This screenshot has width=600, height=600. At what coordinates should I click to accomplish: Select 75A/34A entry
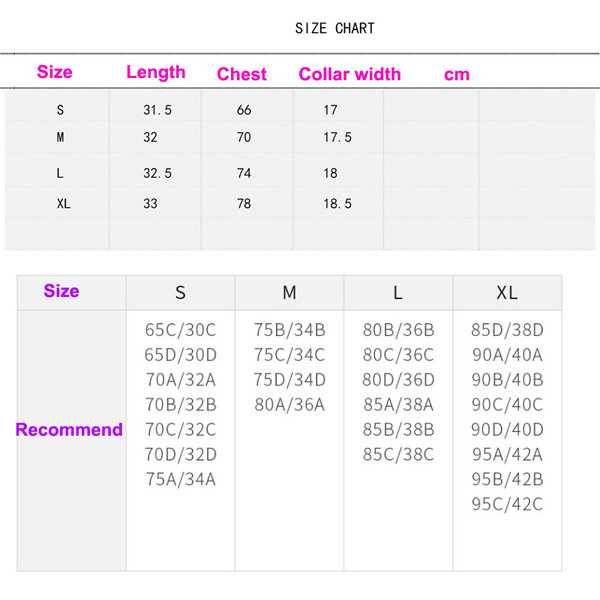[x=181, y=479]
